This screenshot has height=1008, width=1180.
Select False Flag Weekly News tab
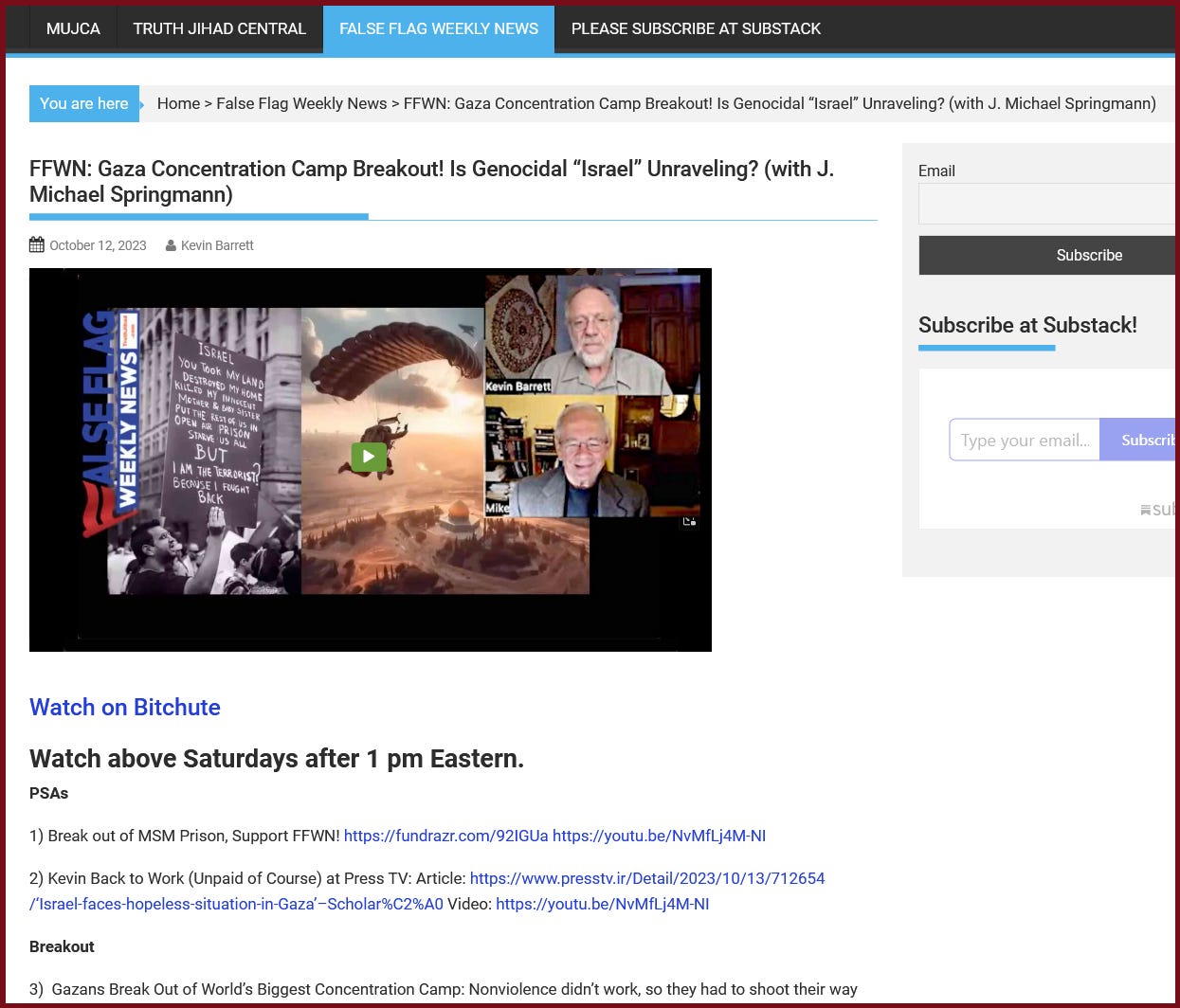tap(439, 28)
